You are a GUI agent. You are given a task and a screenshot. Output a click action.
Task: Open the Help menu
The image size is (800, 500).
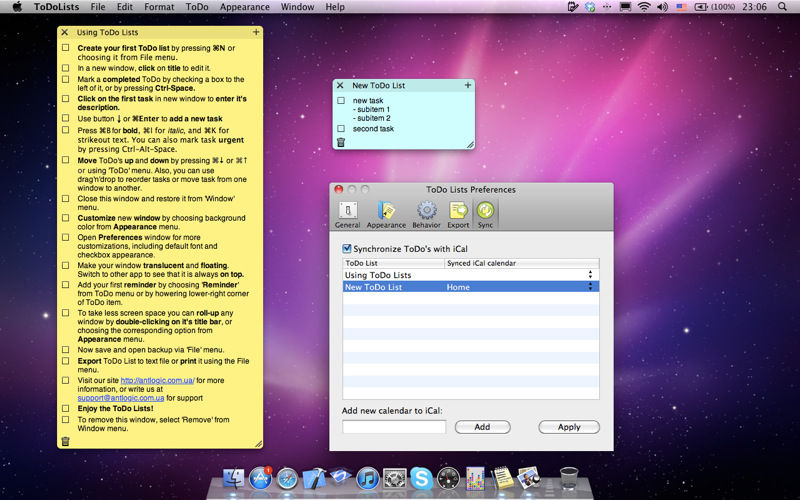(335, 7)
